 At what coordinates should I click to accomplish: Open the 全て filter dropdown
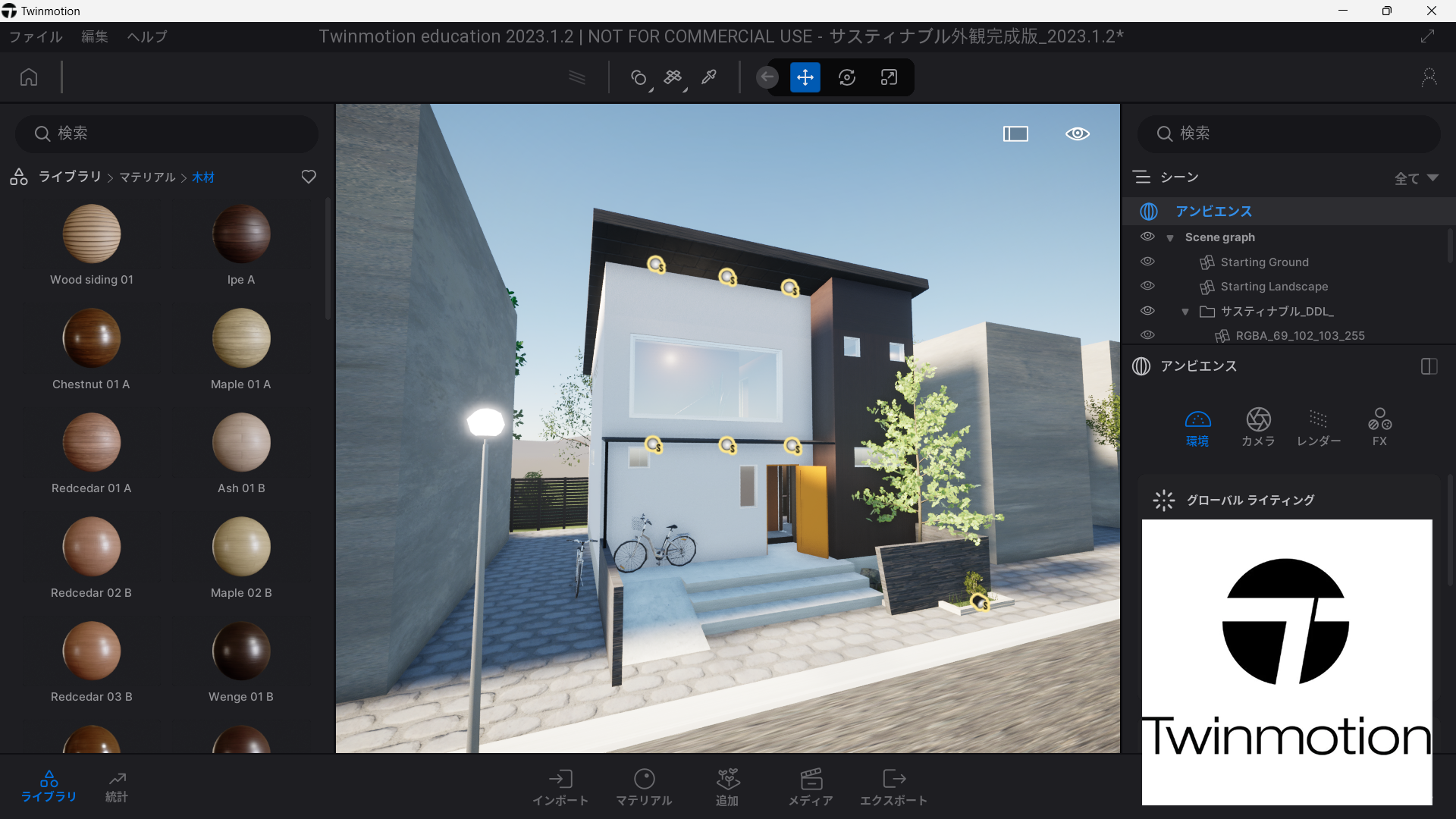(1416, 177)
